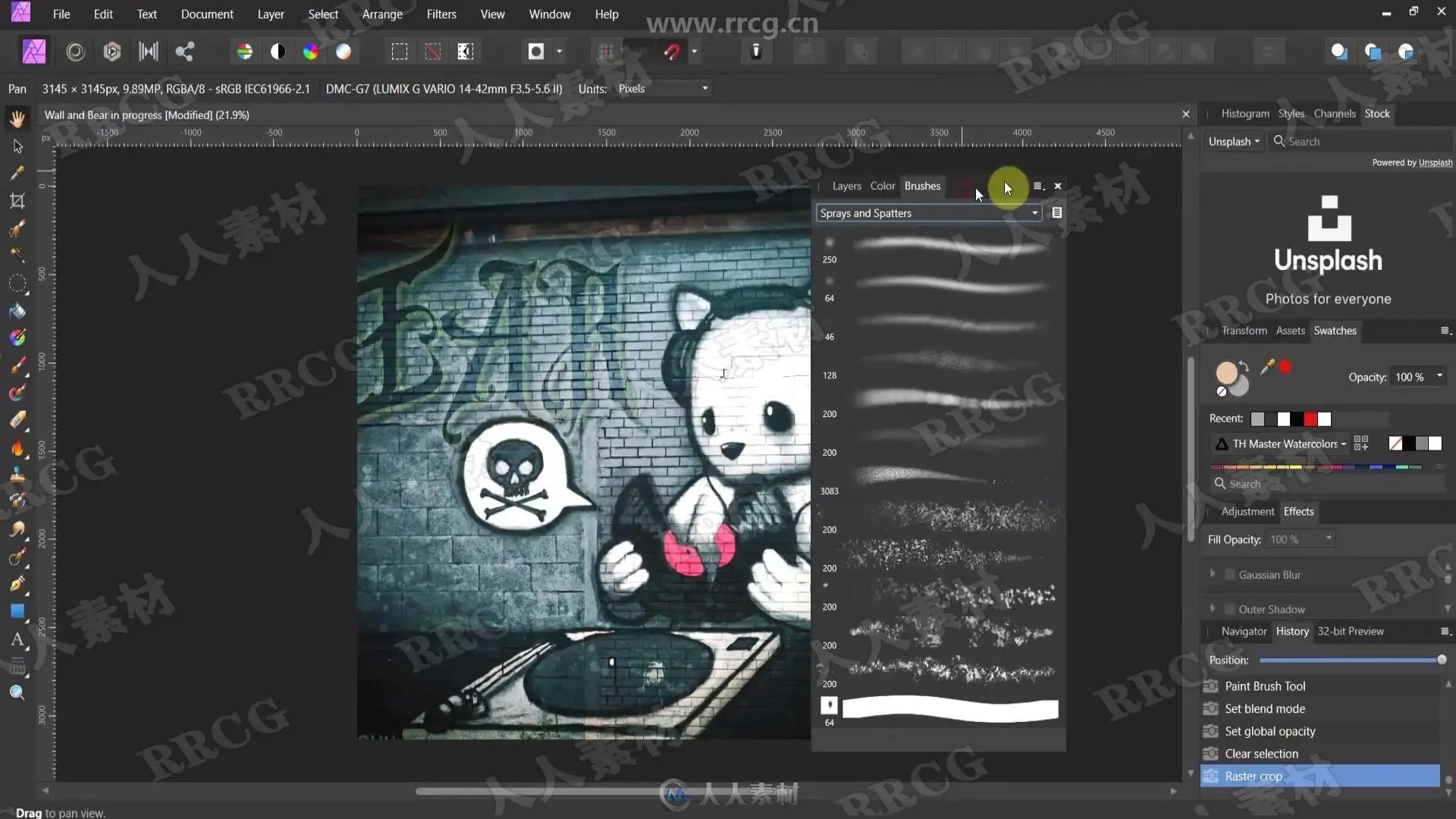This screenshot has width=1456, height=819.
Task: Select the Set blend mode history step
Action: coord(1320,709)
